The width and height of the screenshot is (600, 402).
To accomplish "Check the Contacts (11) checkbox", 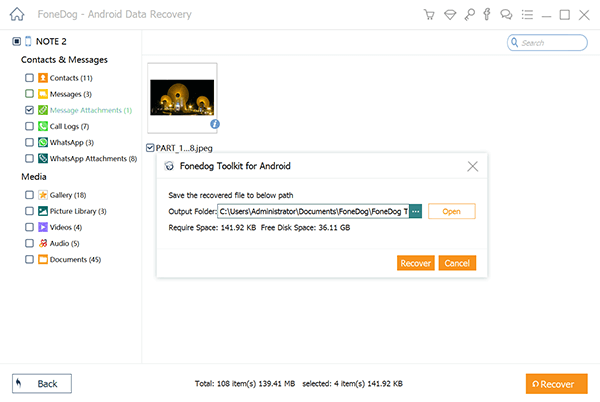I will 29,78.
